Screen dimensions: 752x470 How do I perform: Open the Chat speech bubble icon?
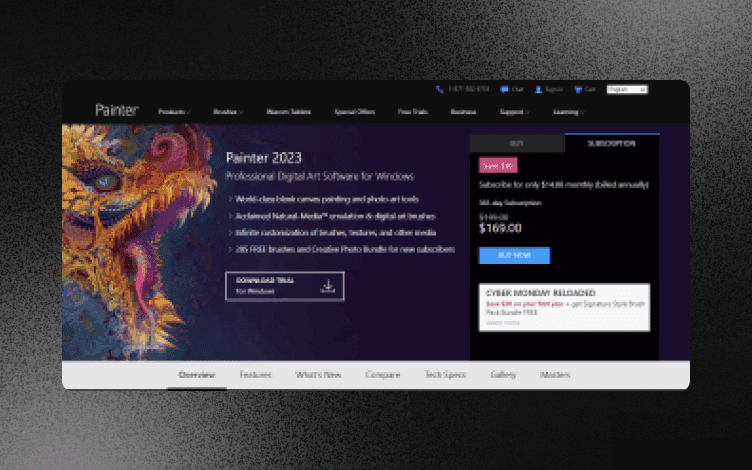coord(504,90)
